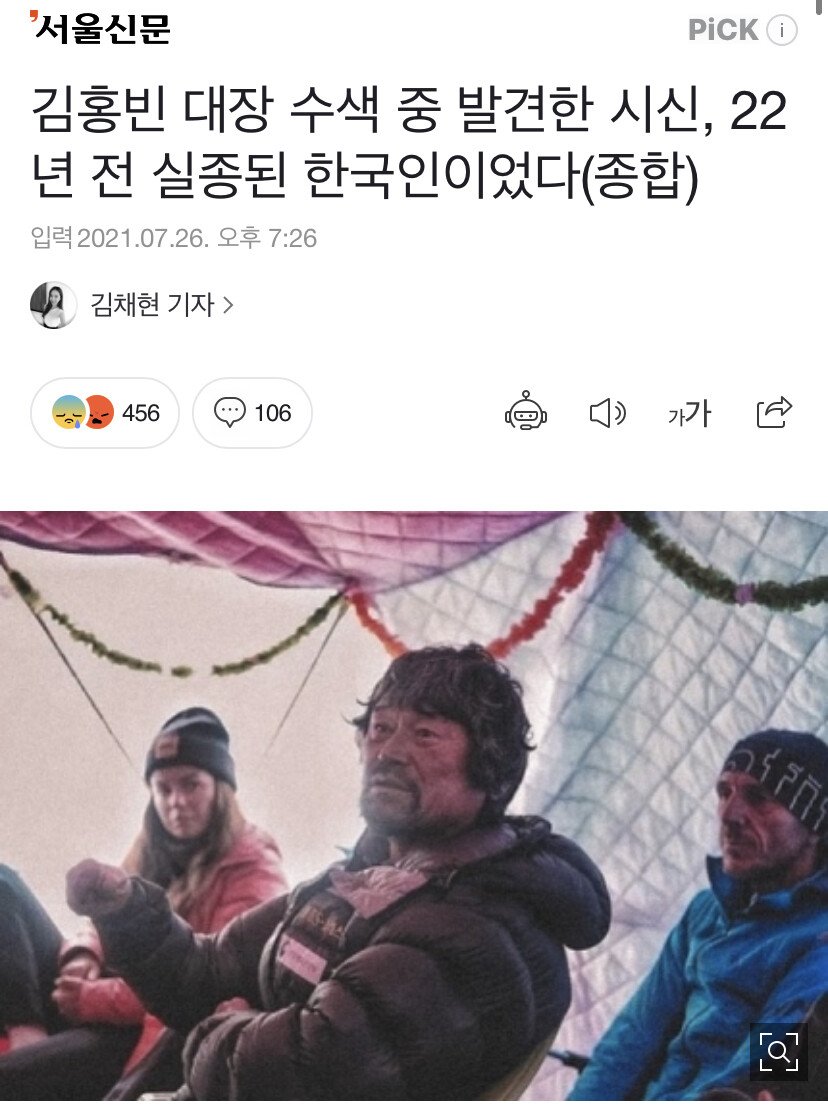The height and width of the screenshot is (1117, 828).
Task: Open the robot AI summary icon
Action: pos(526,411)
